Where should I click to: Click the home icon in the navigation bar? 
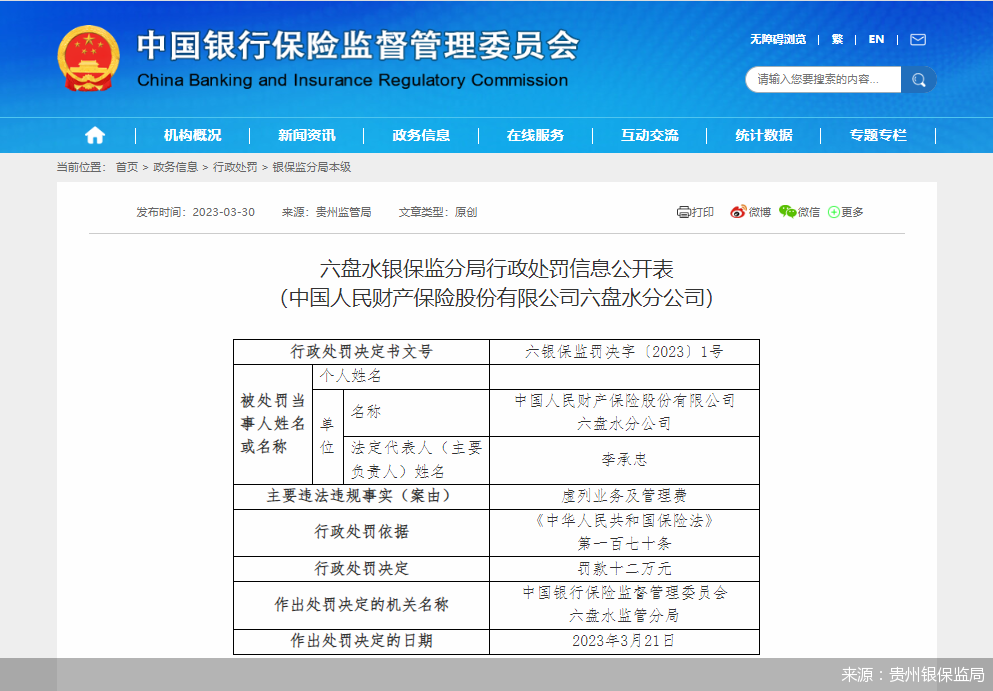coord(94,135)
